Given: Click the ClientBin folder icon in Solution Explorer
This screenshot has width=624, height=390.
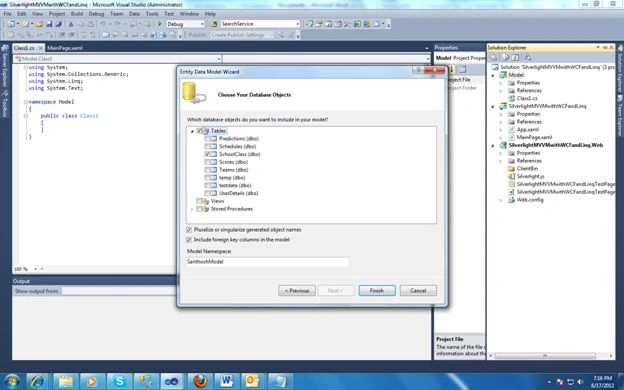Looking at the screenshot, I should (511, 168).
